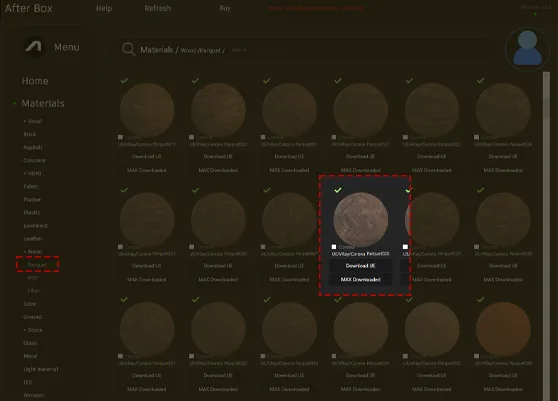Expand the HDRI category
Screen dimensions: 558x401
pos(32,173)
